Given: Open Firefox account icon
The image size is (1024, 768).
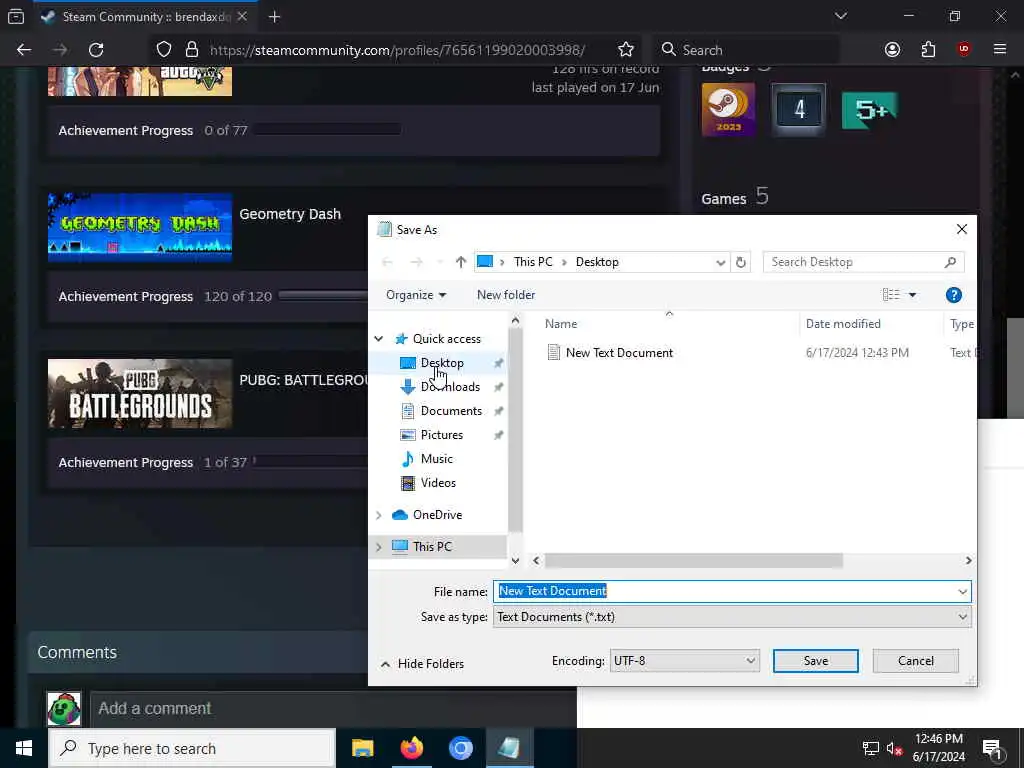Looking at the screenshot, I should point(892,50).
